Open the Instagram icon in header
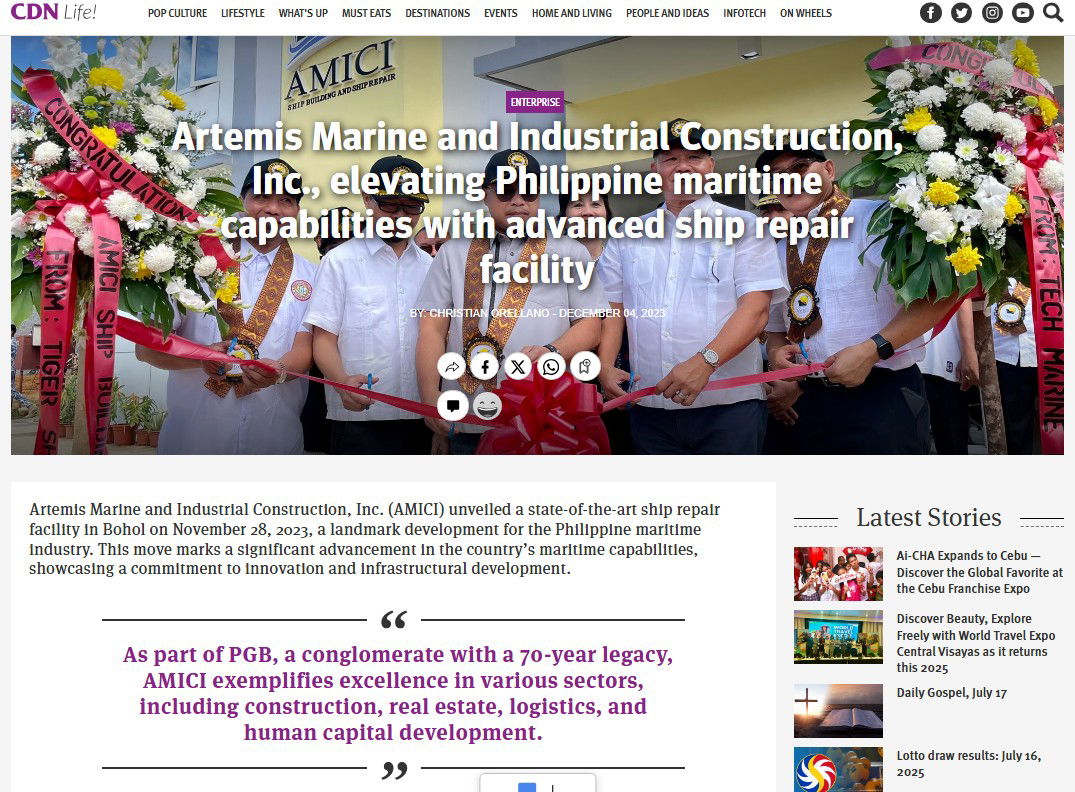 coord(992,12)
